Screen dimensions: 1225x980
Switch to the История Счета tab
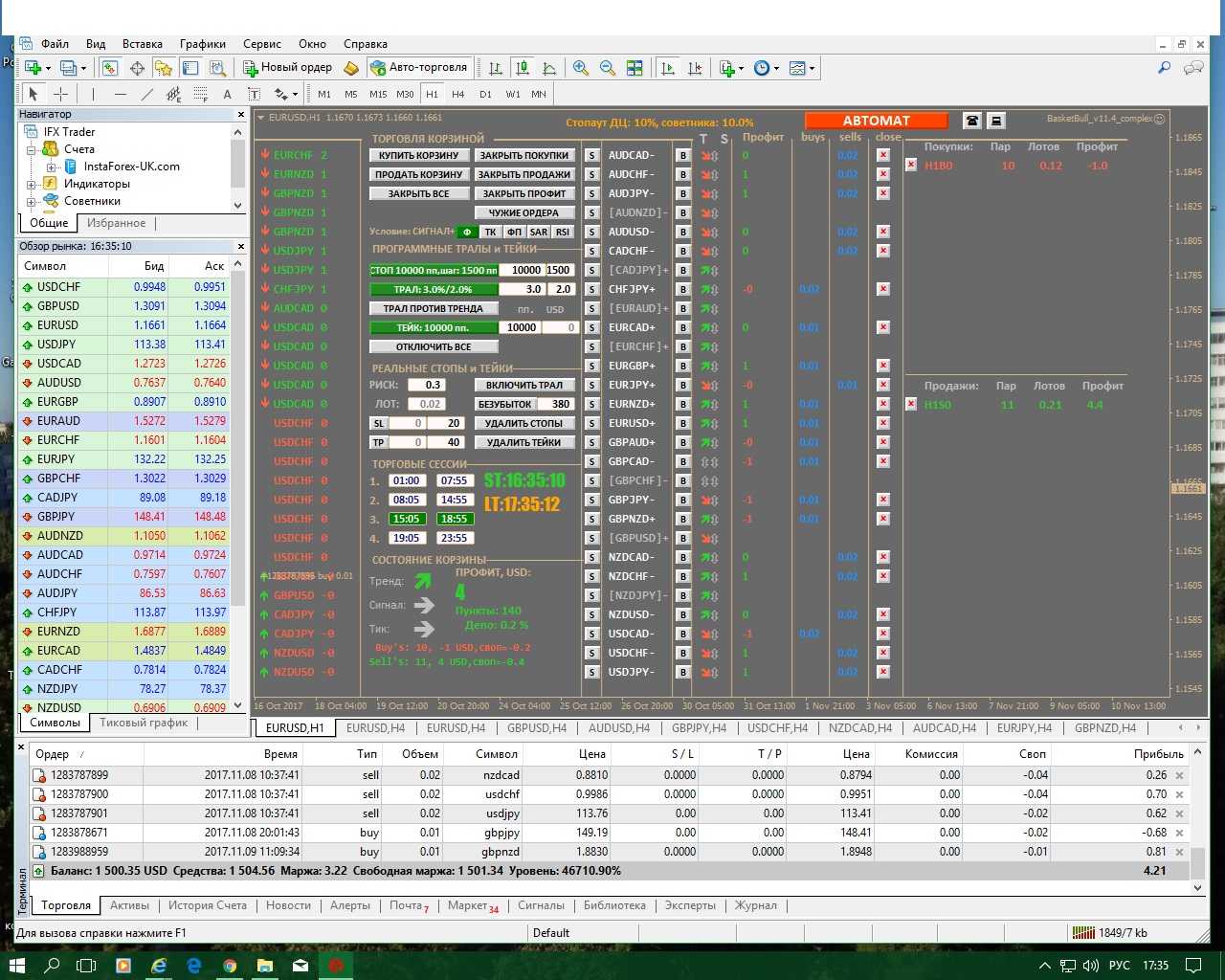pyautogui.click(x=207, y=905)
